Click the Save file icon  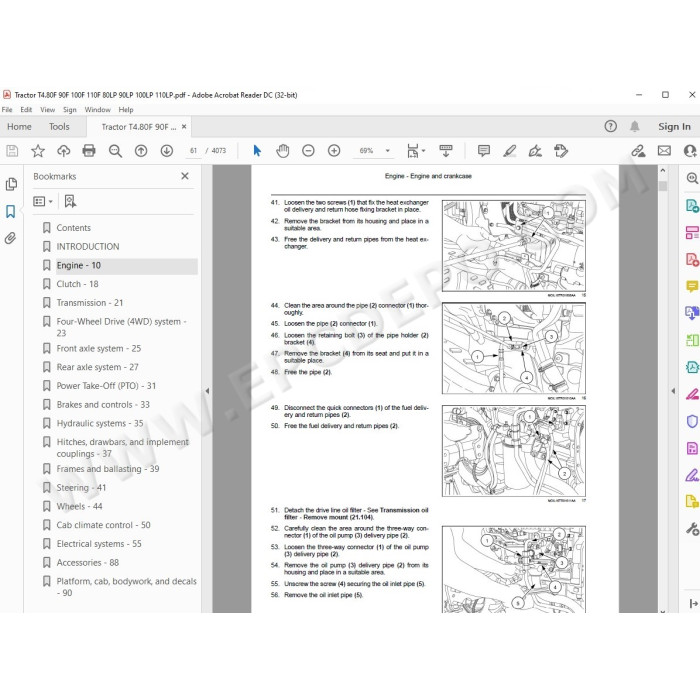pyautogui.click(x=12, y=151)
